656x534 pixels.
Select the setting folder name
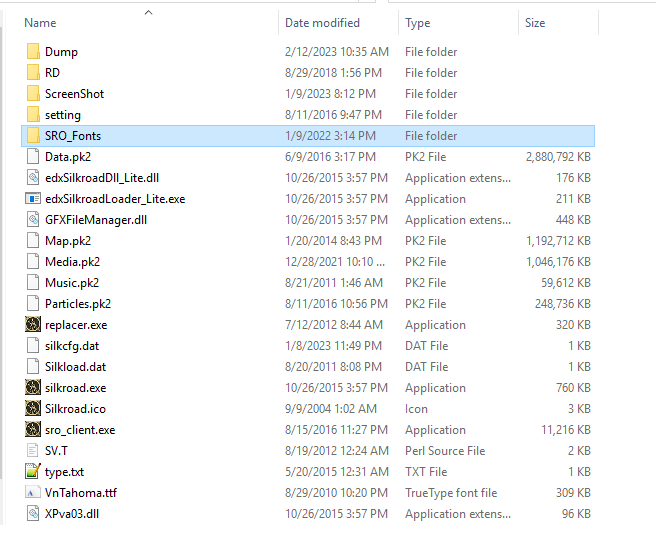tap(63, 114)
